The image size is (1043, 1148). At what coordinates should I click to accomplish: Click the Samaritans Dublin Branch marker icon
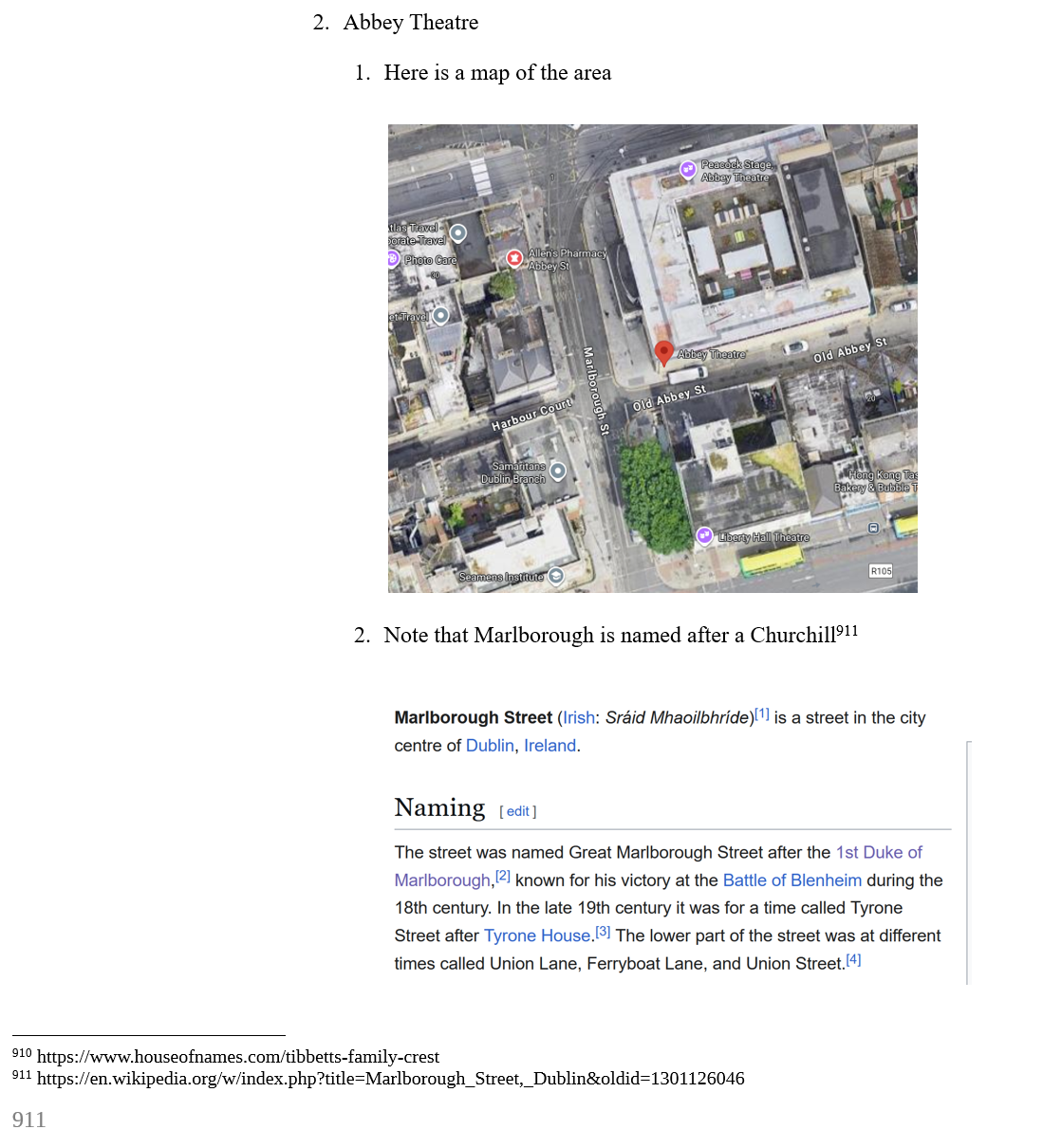(558, 471)
